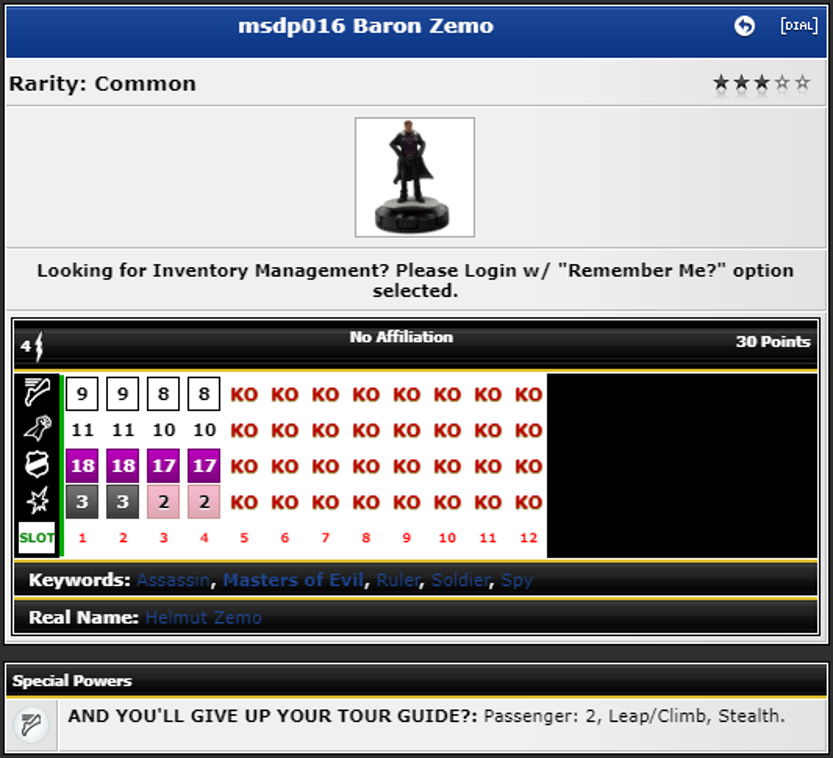Click damage row KO in slot 12
This screenshot has height=758, width=833.
[529, 502]
